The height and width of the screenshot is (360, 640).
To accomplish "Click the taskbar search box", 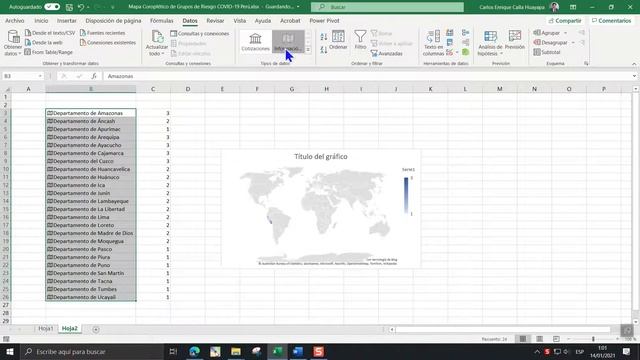I will coord(92,351).
